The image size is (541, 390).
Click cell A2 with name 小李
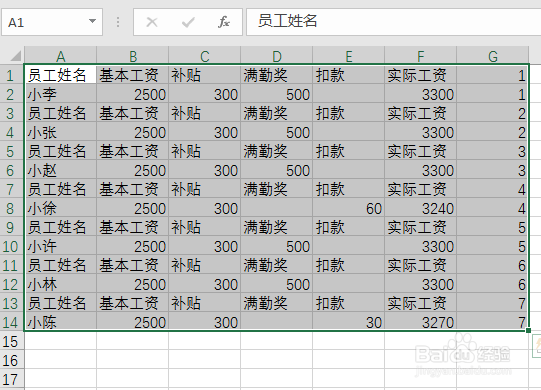(x=60, y=94)
